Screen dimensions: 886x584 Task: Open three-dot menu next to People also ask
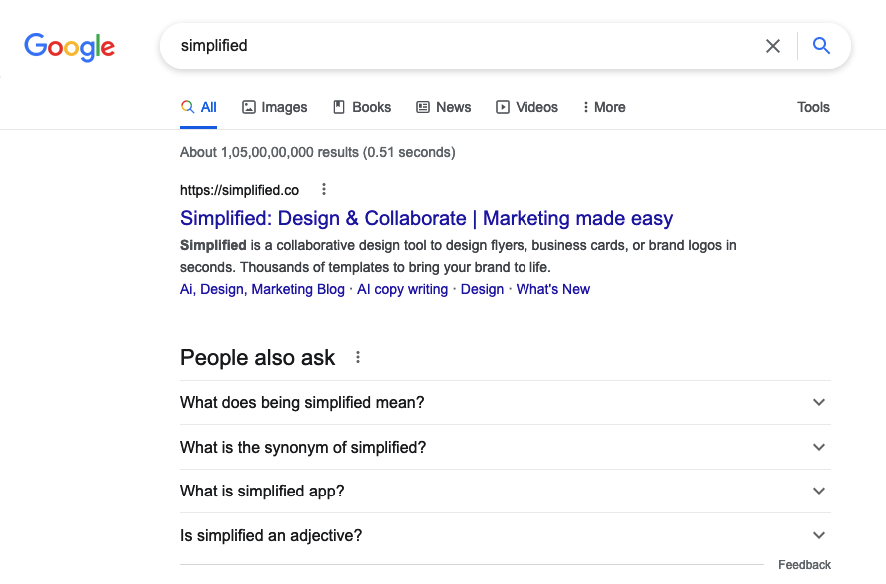358,358
